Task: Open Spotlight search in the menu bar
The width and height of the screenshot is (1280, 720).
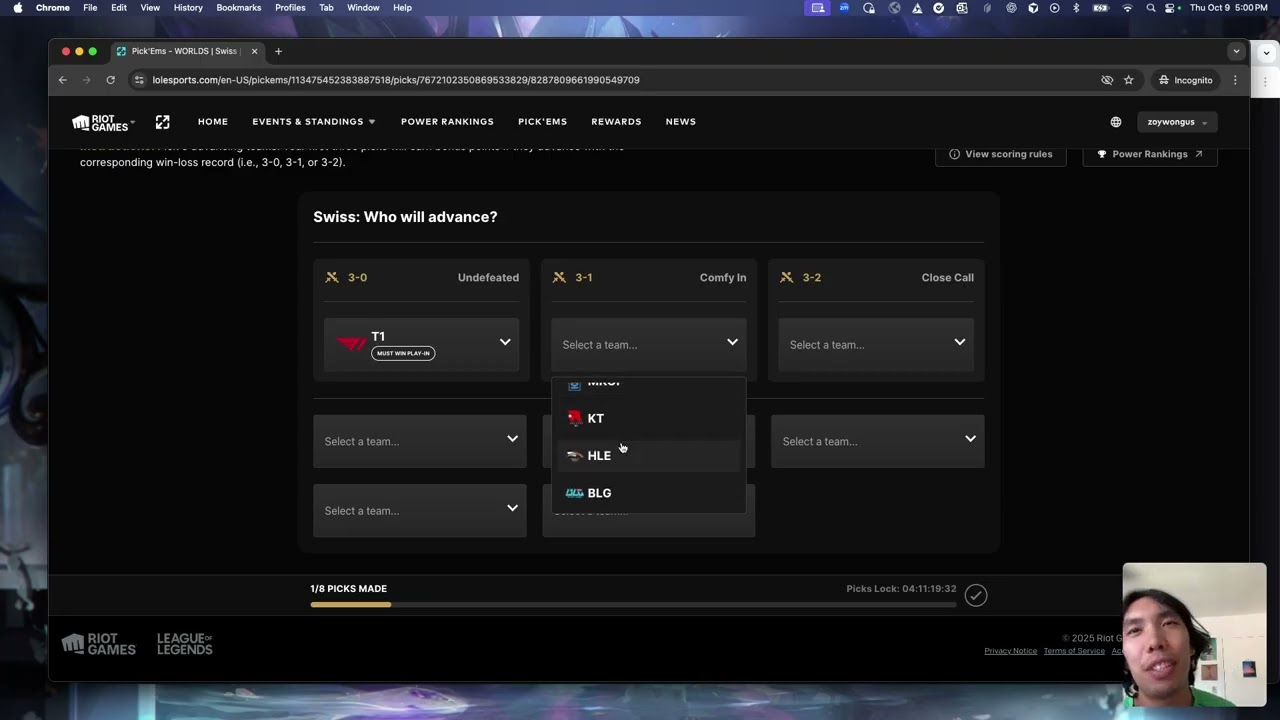Action: [1150, 8]
